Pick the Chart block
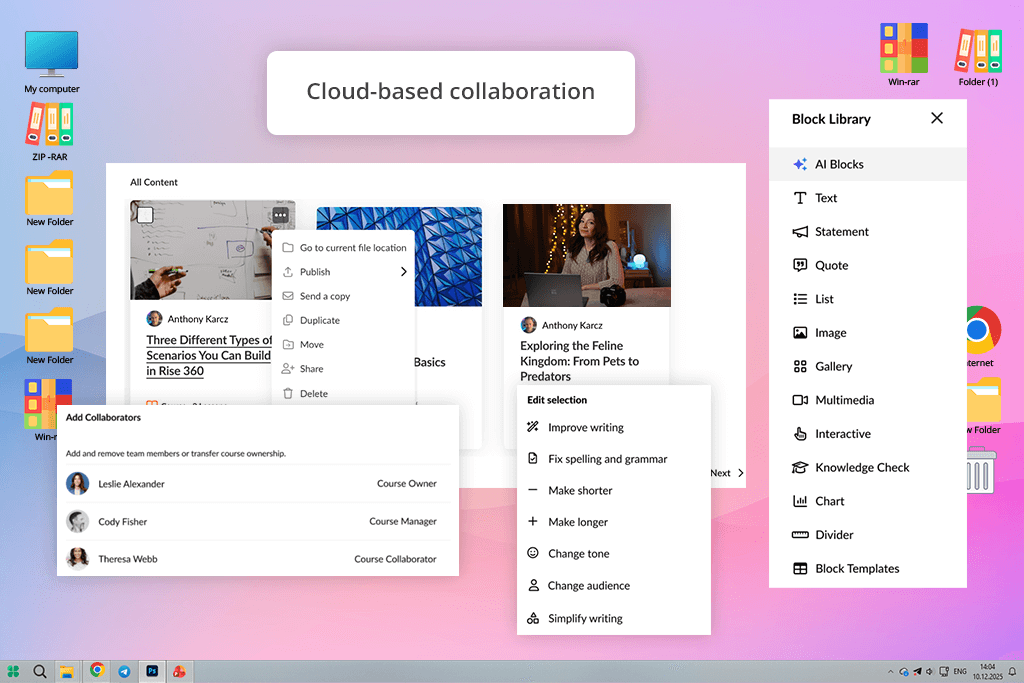Viewport: 1024px width, 683px height. pos(867,501)
